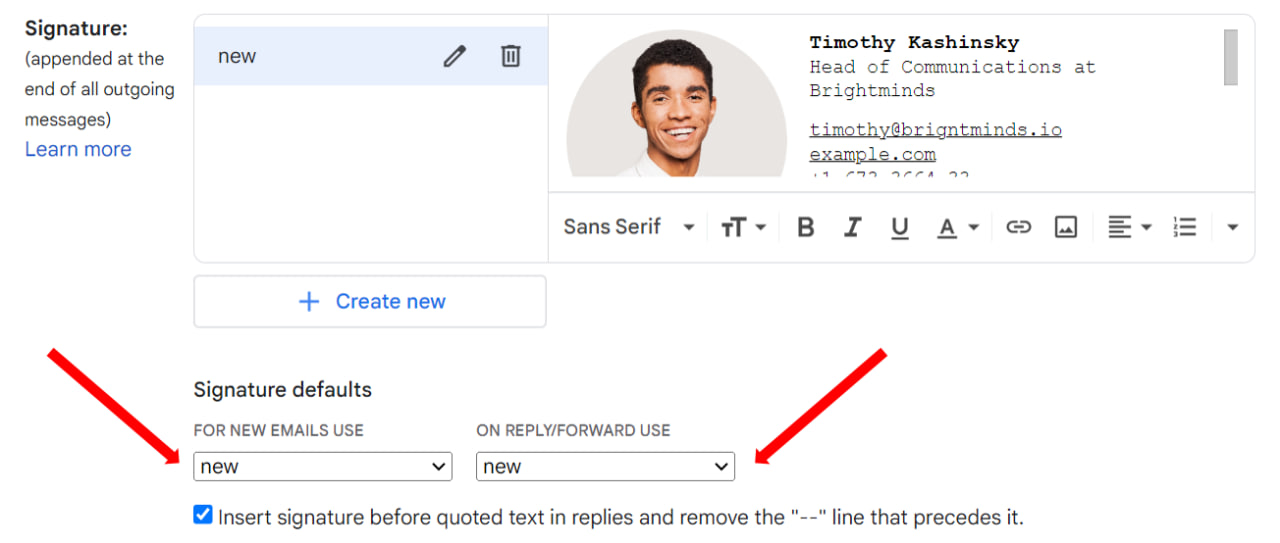Insert an image into the signature

tap(1066, 227)
